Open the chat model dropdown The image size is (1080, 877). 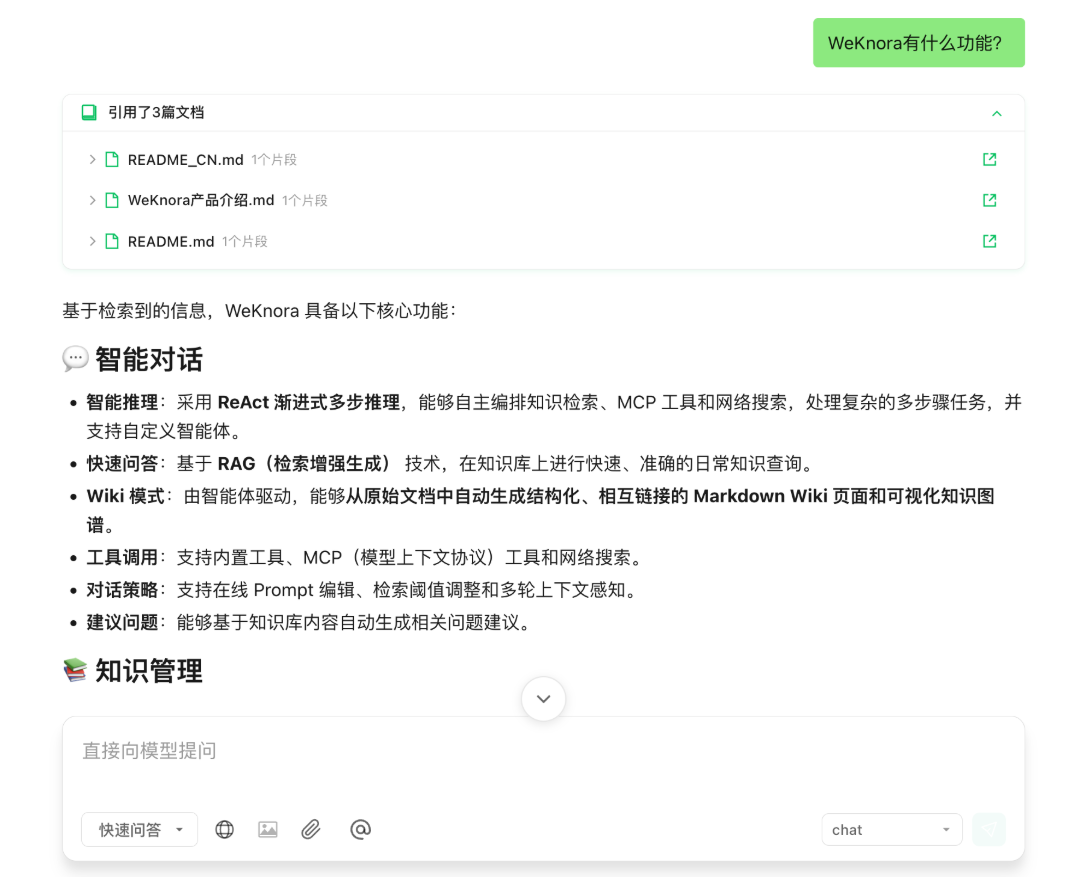click(892, 829)
